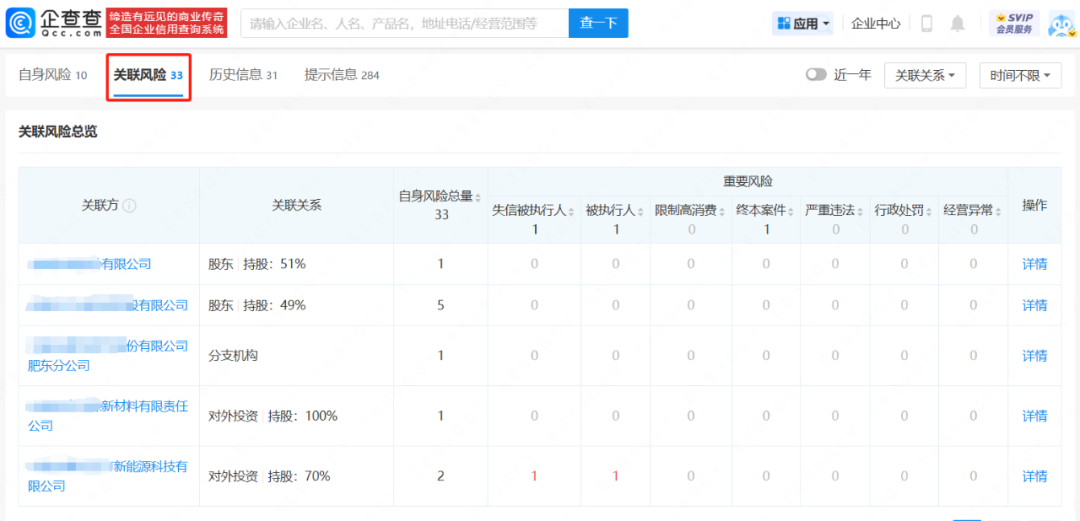1080x521 pixels.
Task: Select the 关联风险 tab
Action: (148, 74)
